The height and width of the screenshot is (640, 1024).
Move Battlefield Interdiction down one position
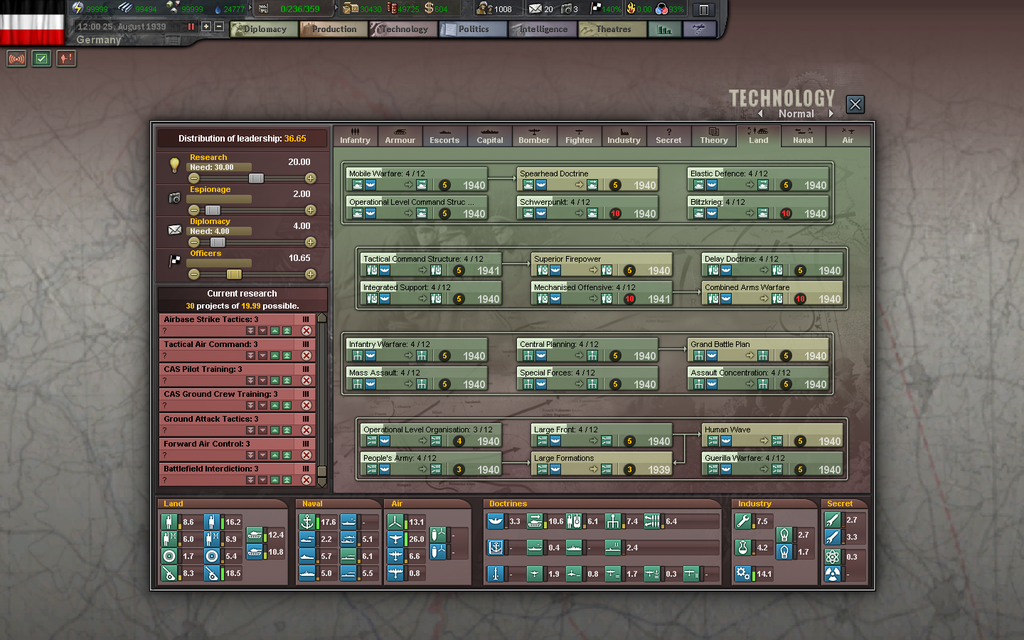263,480
